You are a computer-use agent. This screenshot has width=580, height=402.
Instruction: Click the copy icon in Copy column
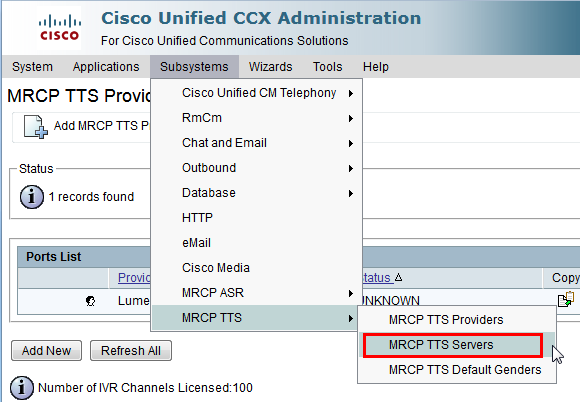coord(566,300)
